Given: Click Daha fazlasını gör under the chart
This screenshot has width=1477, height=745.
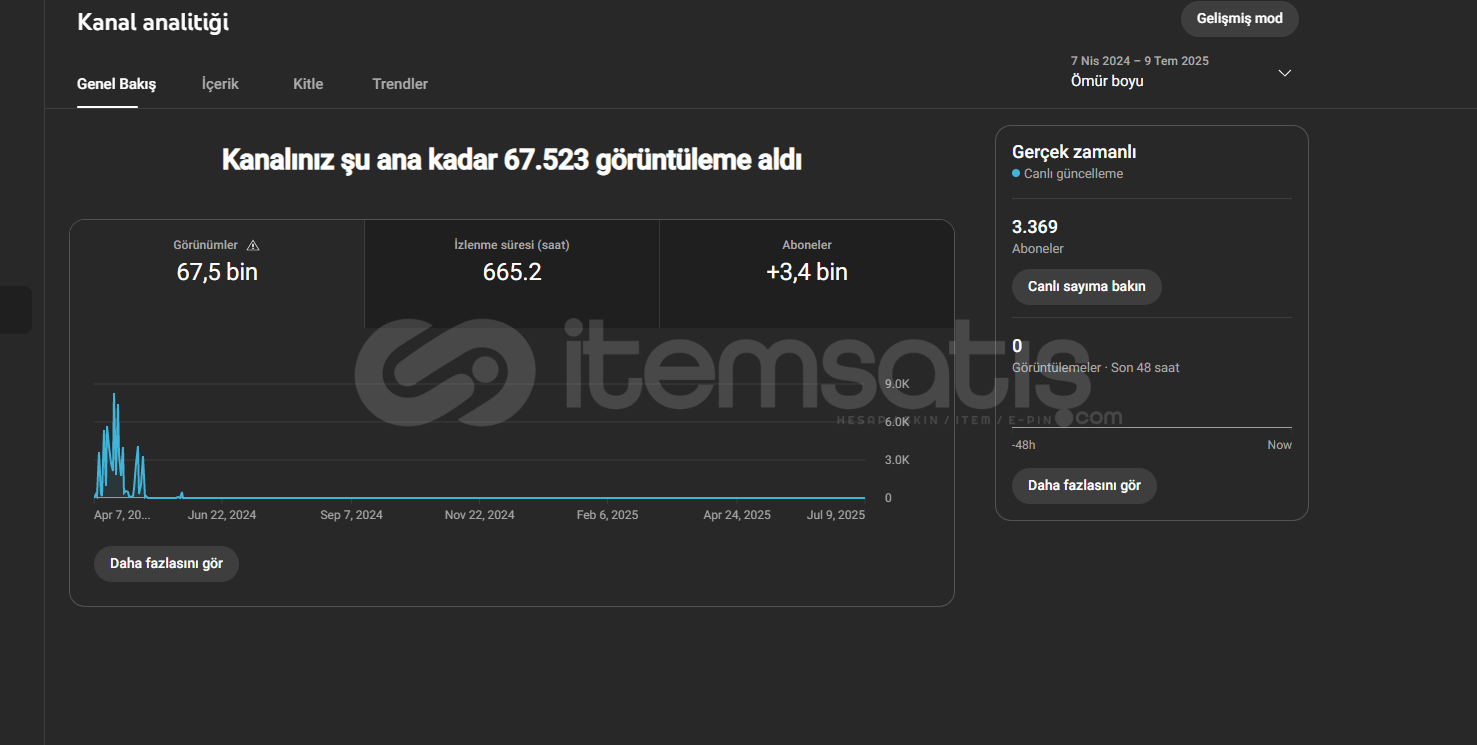Looking at the screenshot, I should [x=166, y=563].
